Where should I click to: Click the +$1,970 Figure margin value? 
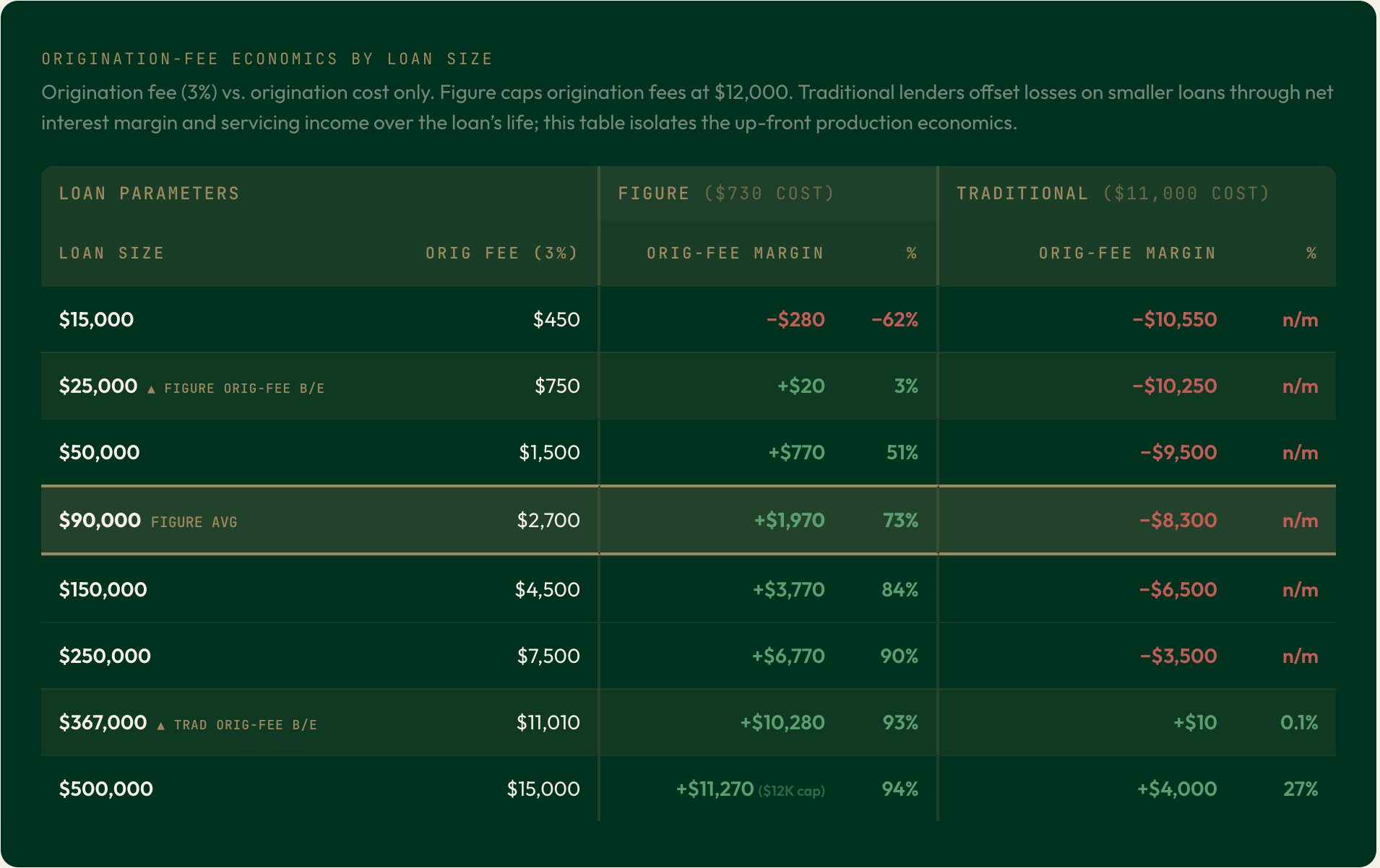point(789,520)
